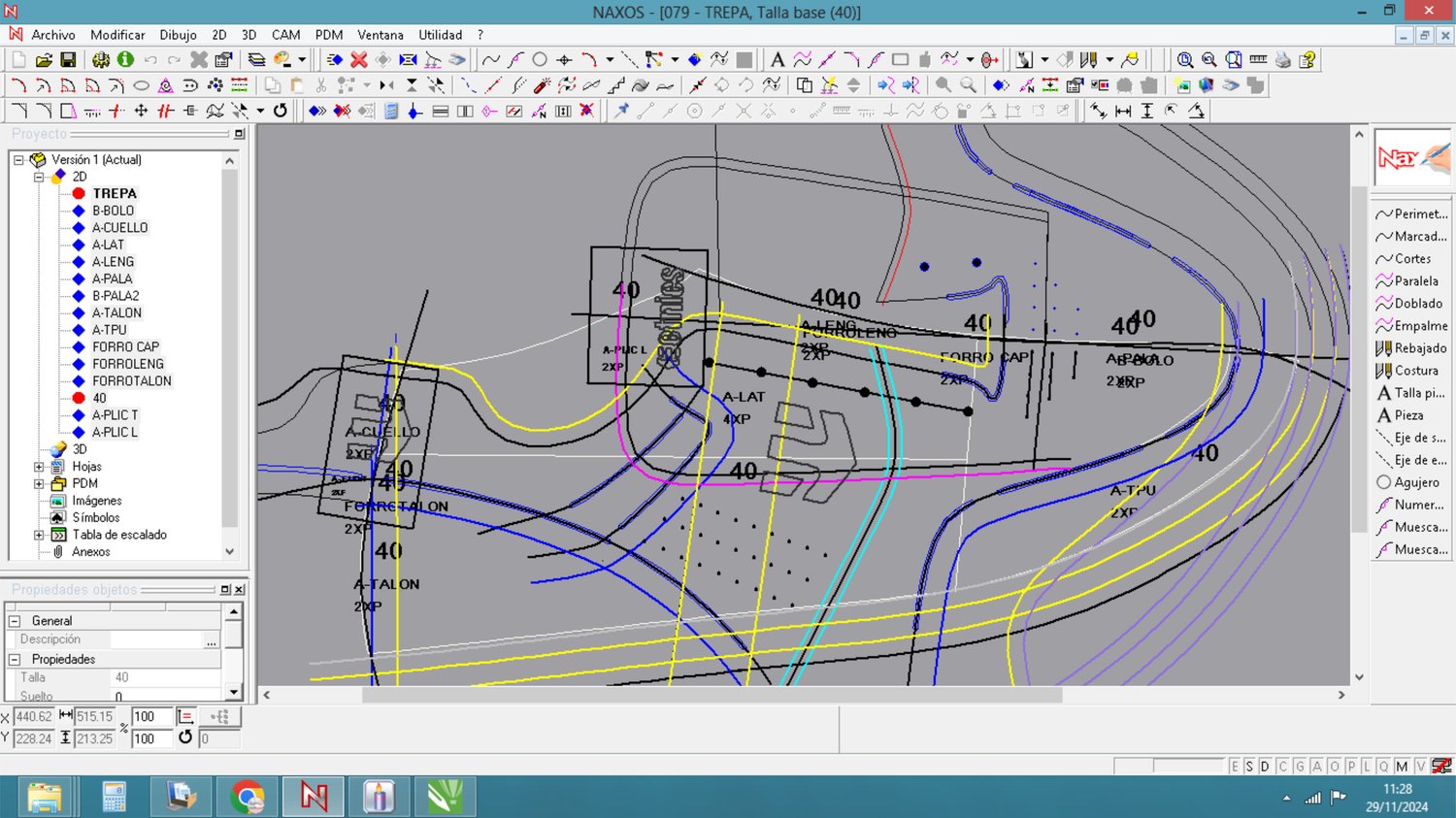Screen dimensions: 1456x818
Task: Click the horizontal scrollbar of canvas
Action: [711, 695]
